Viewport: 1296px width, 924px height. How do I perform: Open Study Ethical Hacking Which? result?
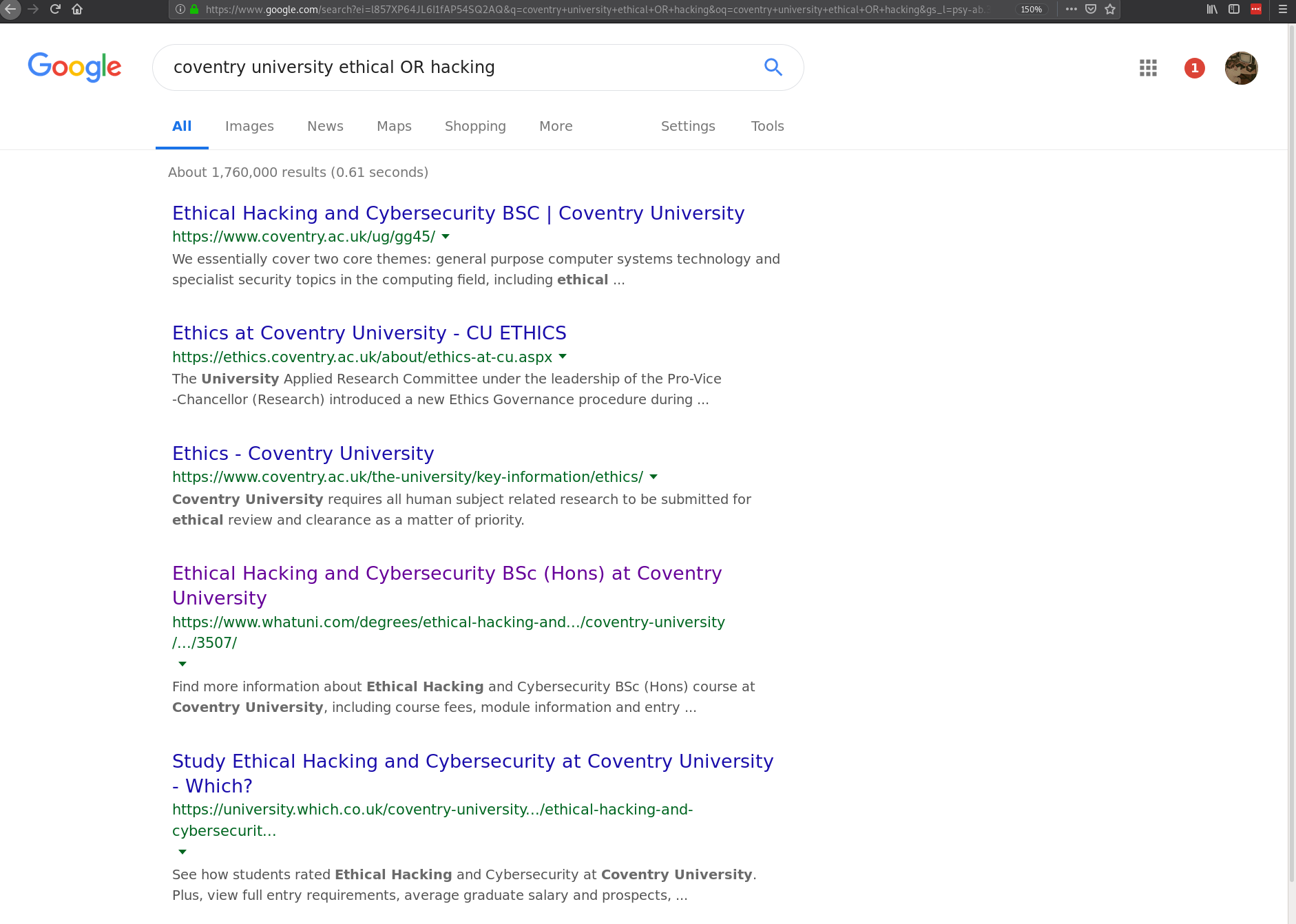tap(473, 773)
